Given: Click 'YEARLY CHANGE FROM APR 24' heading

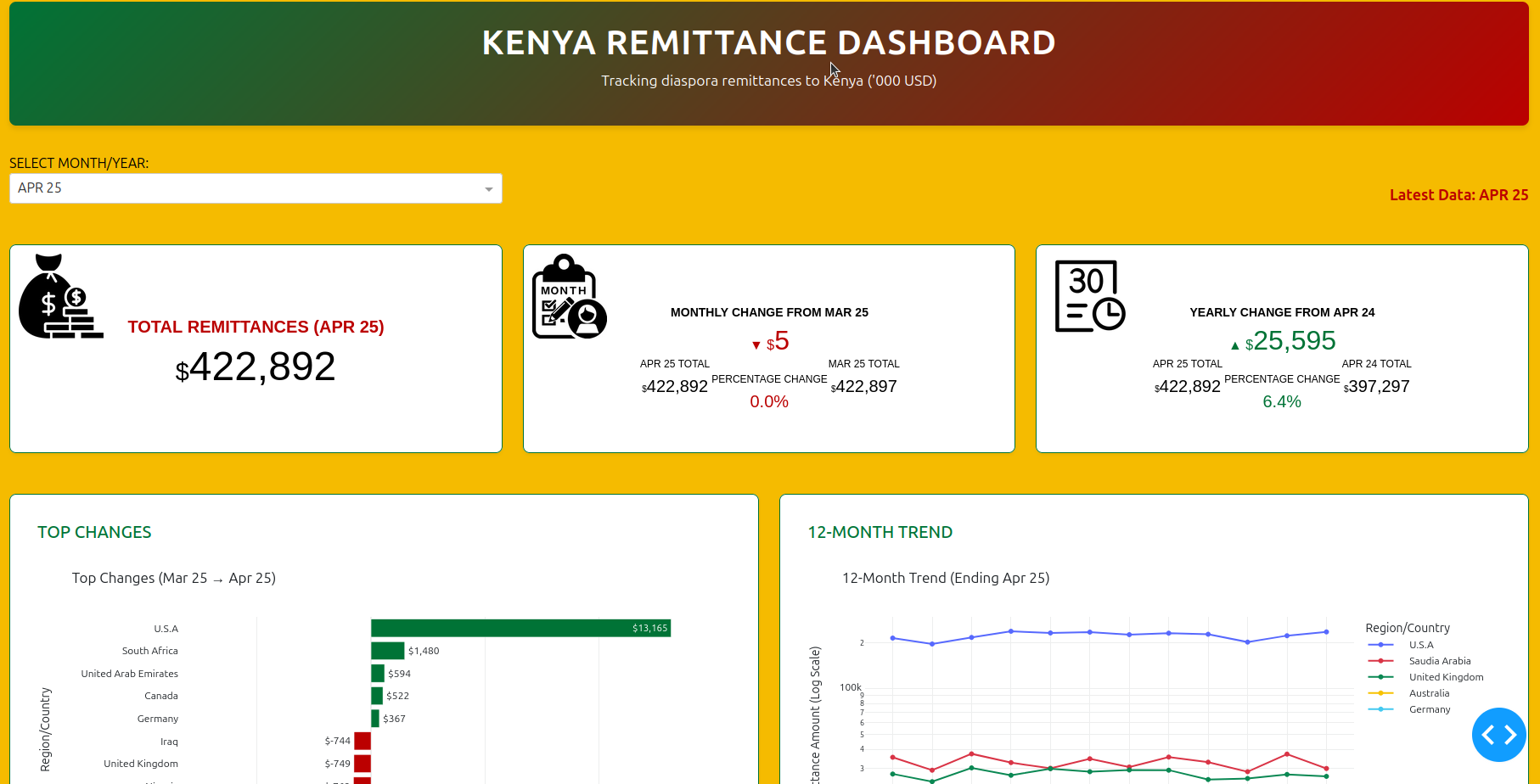Looking at the screenshot, I should coord(1282,312).
